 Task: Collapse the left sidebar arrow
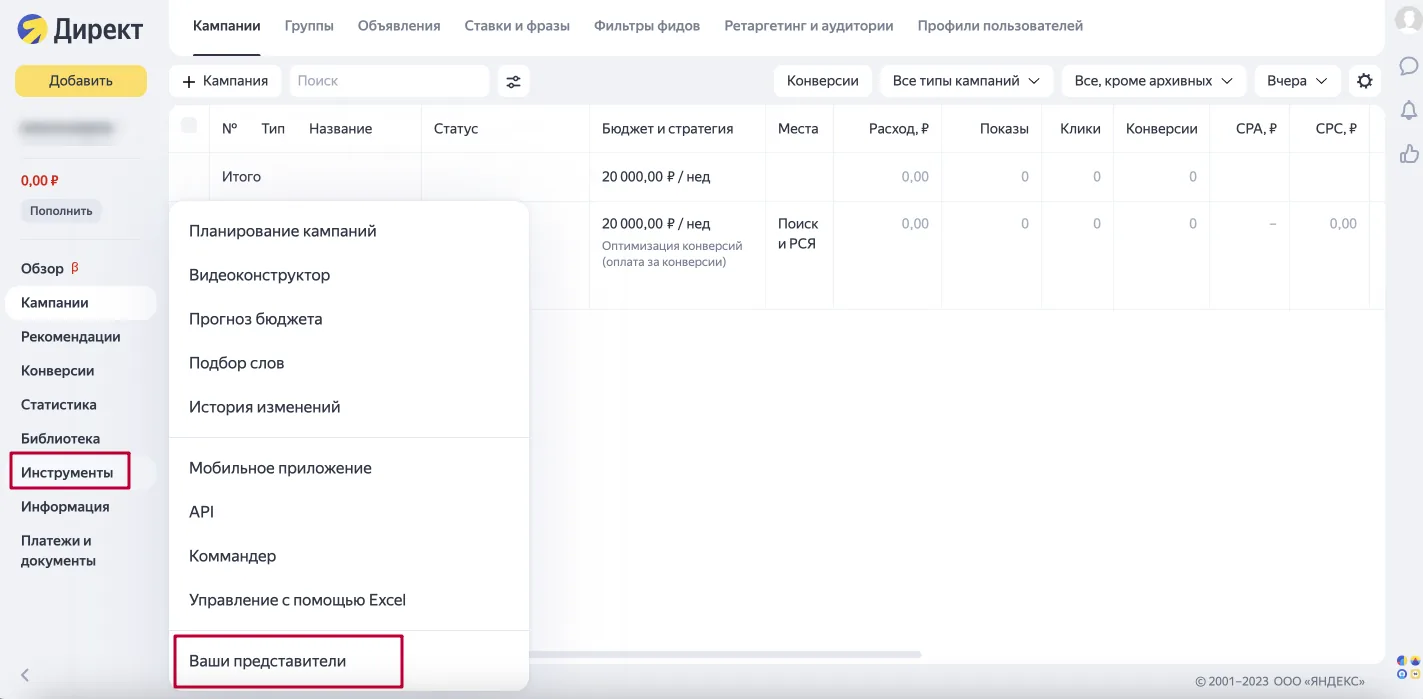click(x=25, y=675)
